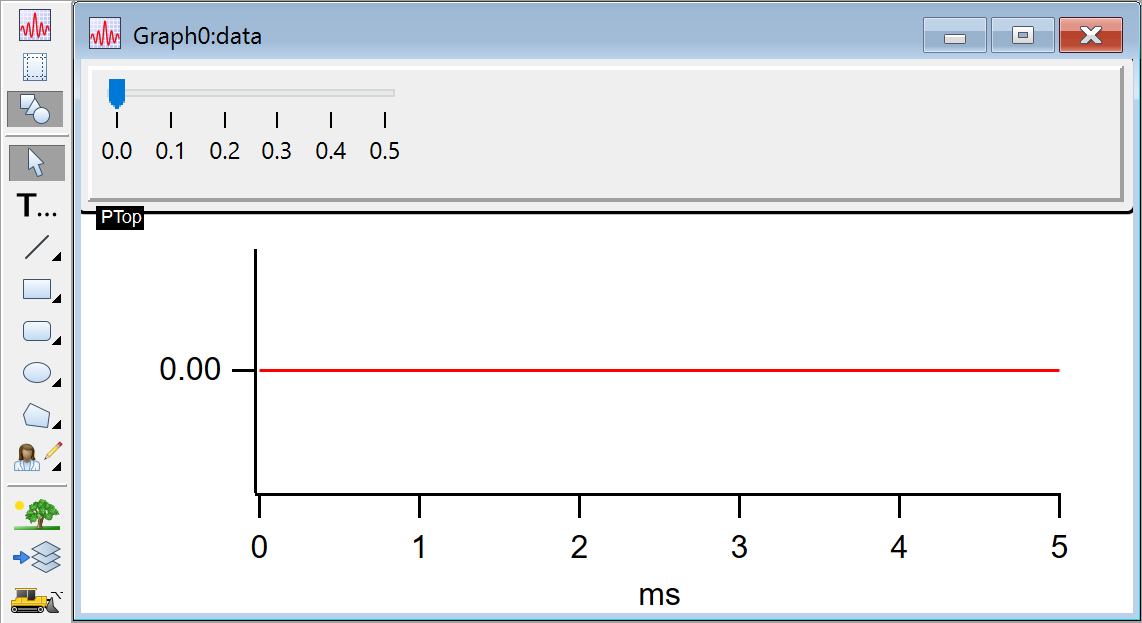Image resolution: width=1142 pixels, height=623 pixels.
Task: Select the marquee selection tool
Action: [35, 67]
